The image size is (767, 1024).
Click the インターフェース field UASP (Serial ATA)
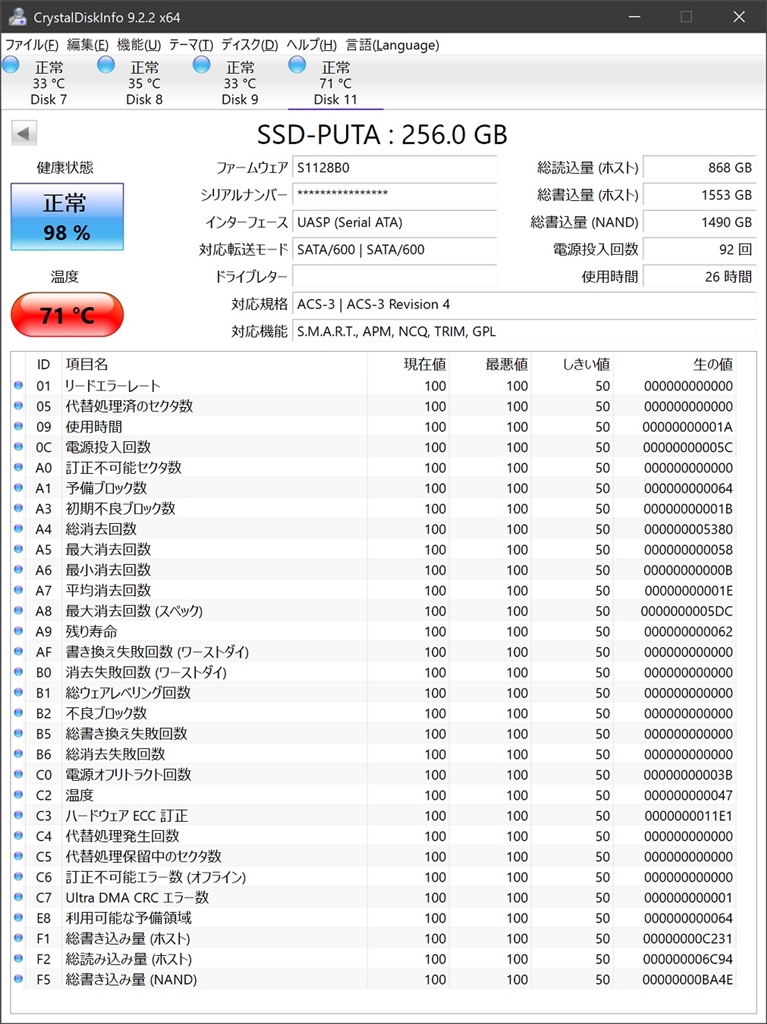click(x=394, y=222)
